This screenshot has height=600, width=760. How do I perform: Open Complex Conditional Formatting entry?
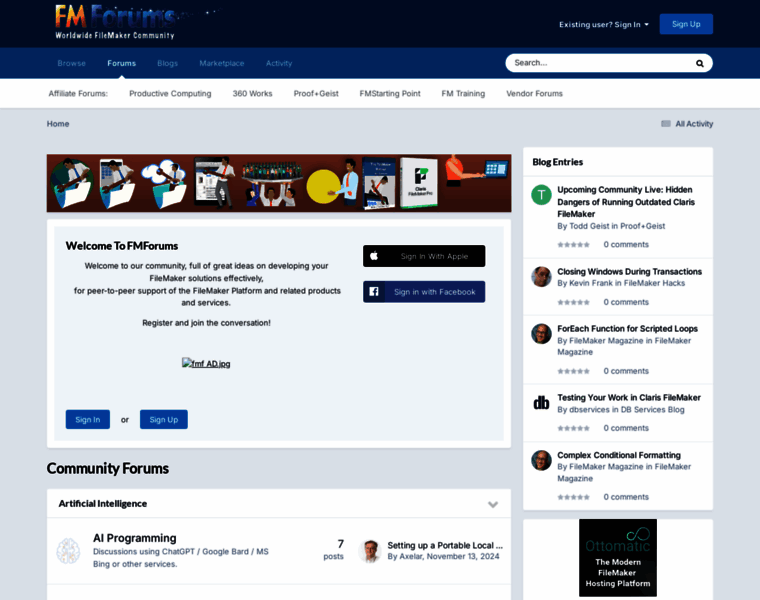click(619, 455)
